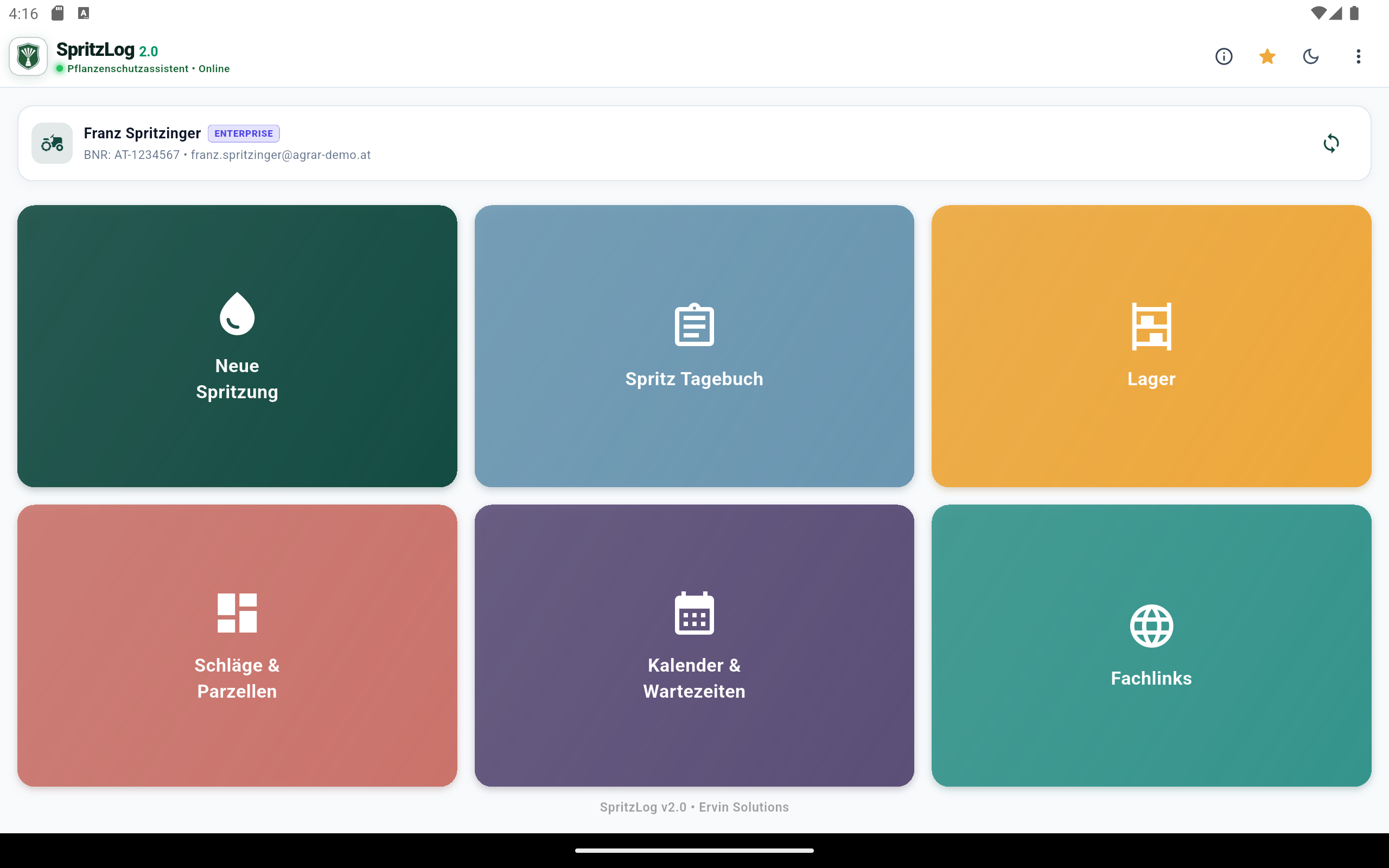Open the Schläge & Parzellen tile
This screenshot has width=1389, height=868.
(237, 645)
